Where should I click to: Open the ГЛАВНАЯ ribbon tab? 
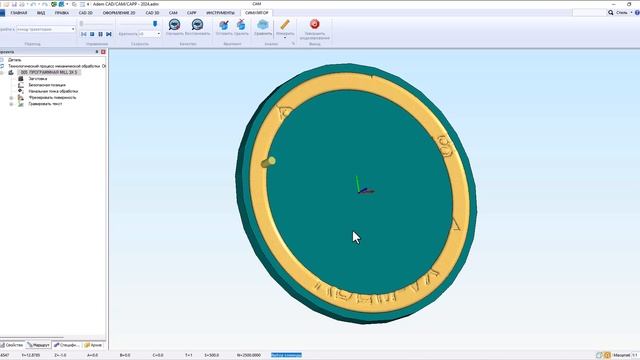tap(19, 13)
